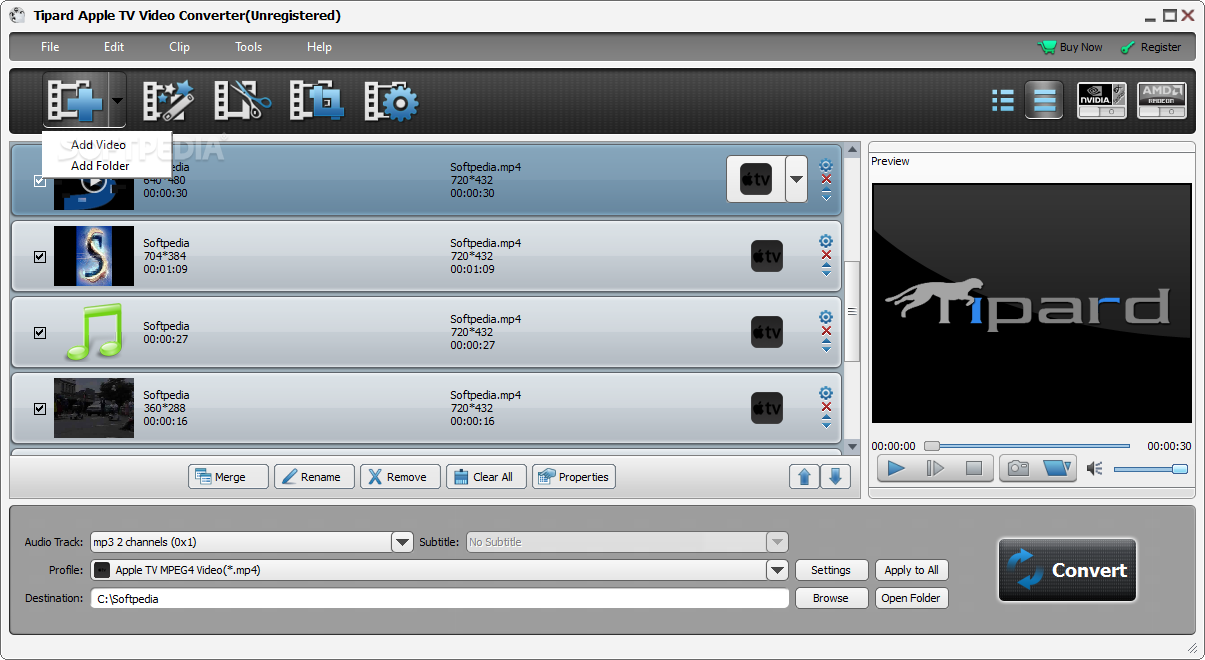Mute audio using the speaker icon
The height and width of the screenshot is (660, 1205).
[1095, 469]
